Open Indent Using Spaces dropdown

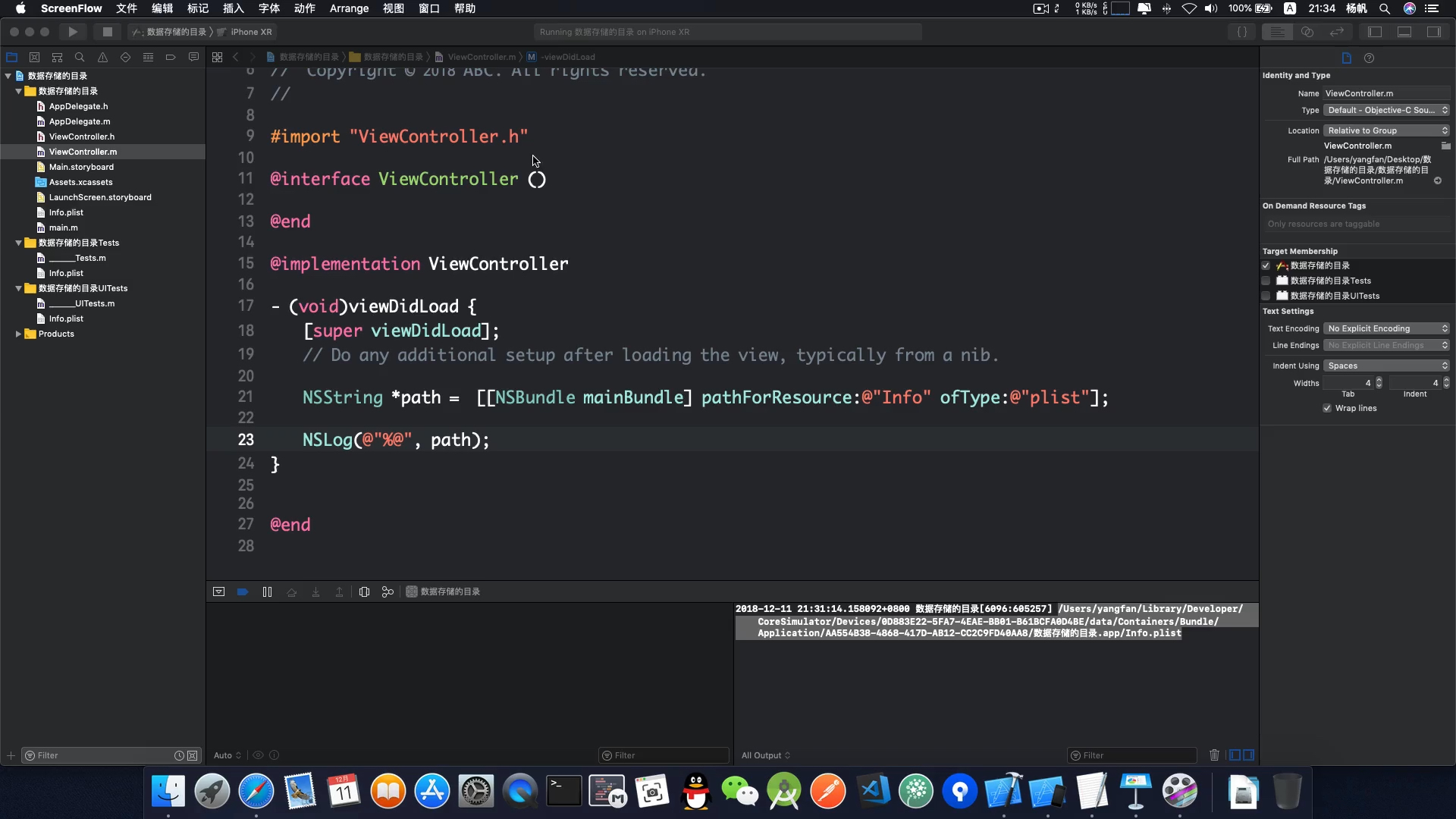1387,366
